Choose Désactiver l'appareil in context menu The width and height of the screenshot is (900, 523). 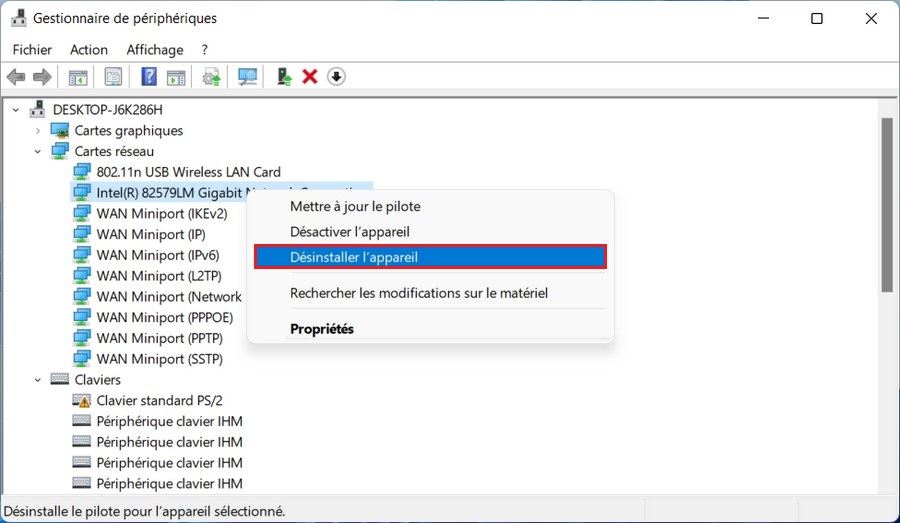(x=430, y=232)
